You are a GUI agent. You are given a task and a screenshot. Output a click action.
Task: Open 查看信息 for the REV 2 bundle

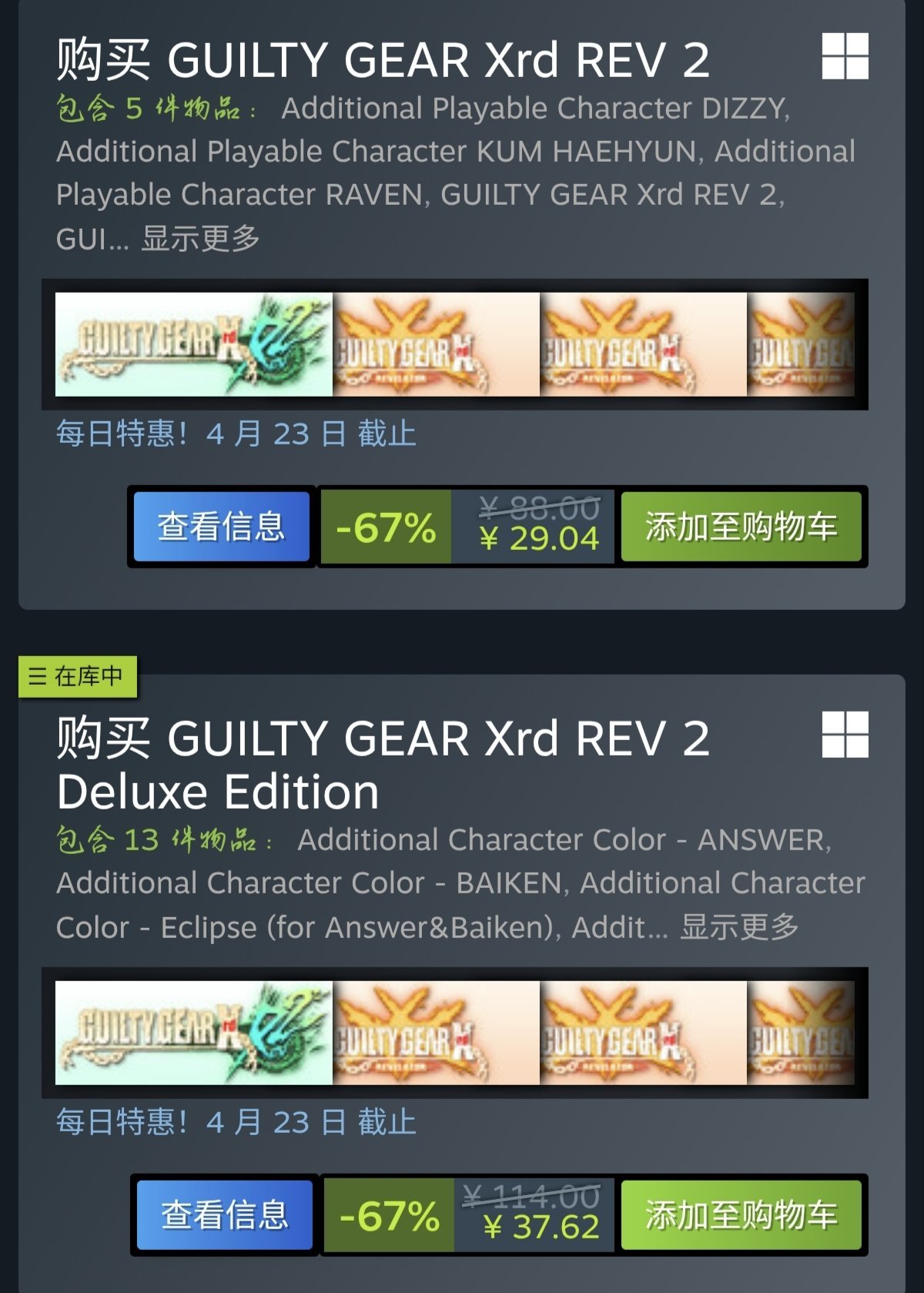pyautogui.click(x=222, y=527)
